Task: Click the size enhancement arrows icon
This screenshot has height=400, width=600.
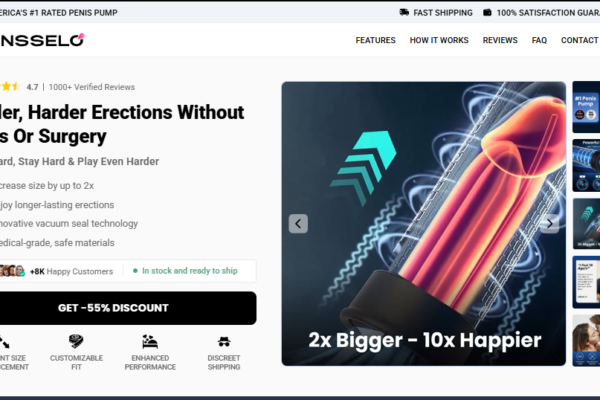Action: click(5, 341)
